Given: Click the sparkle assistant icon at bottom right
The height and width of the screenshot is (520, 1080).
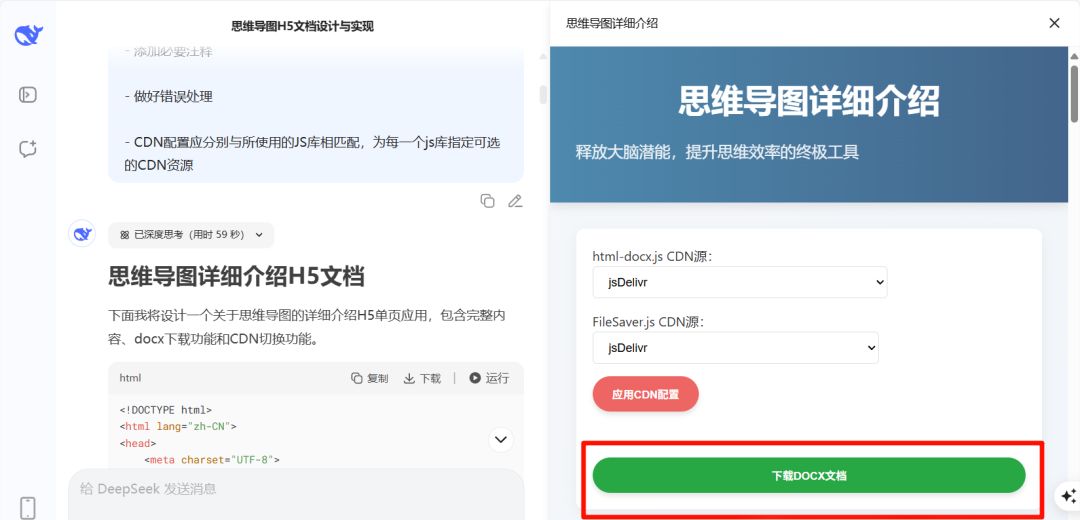Looking at the screenshot, I should pyautogui.click(x=1067, y=495).
